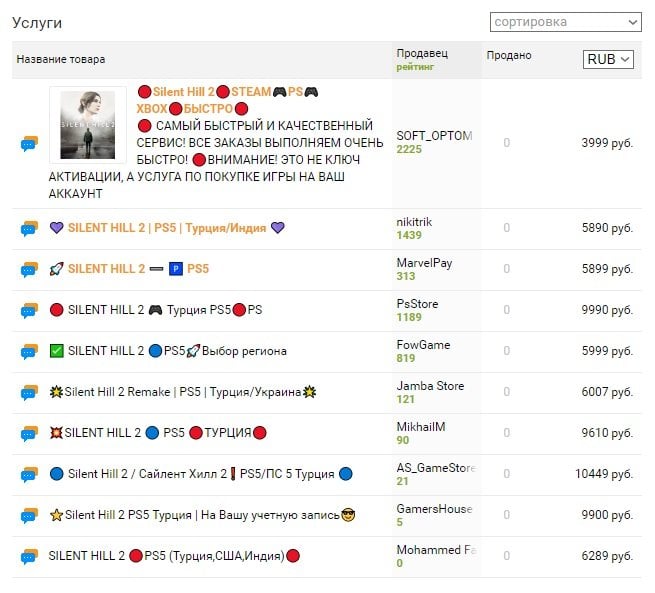
Task: Click price 6007 руб.
Action: click(607, 391)
